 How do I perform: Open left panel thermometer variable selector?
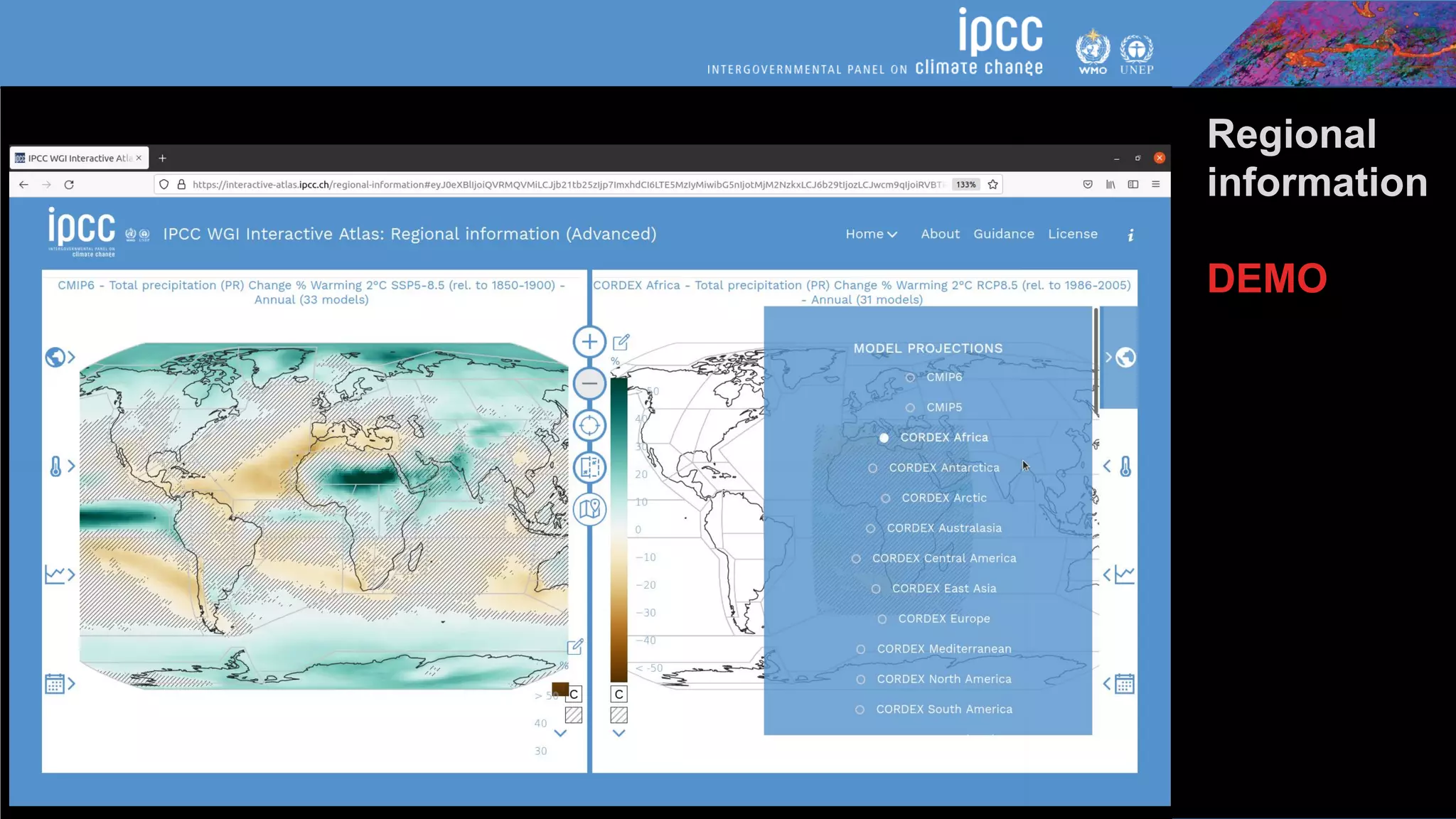click(61, 466)
